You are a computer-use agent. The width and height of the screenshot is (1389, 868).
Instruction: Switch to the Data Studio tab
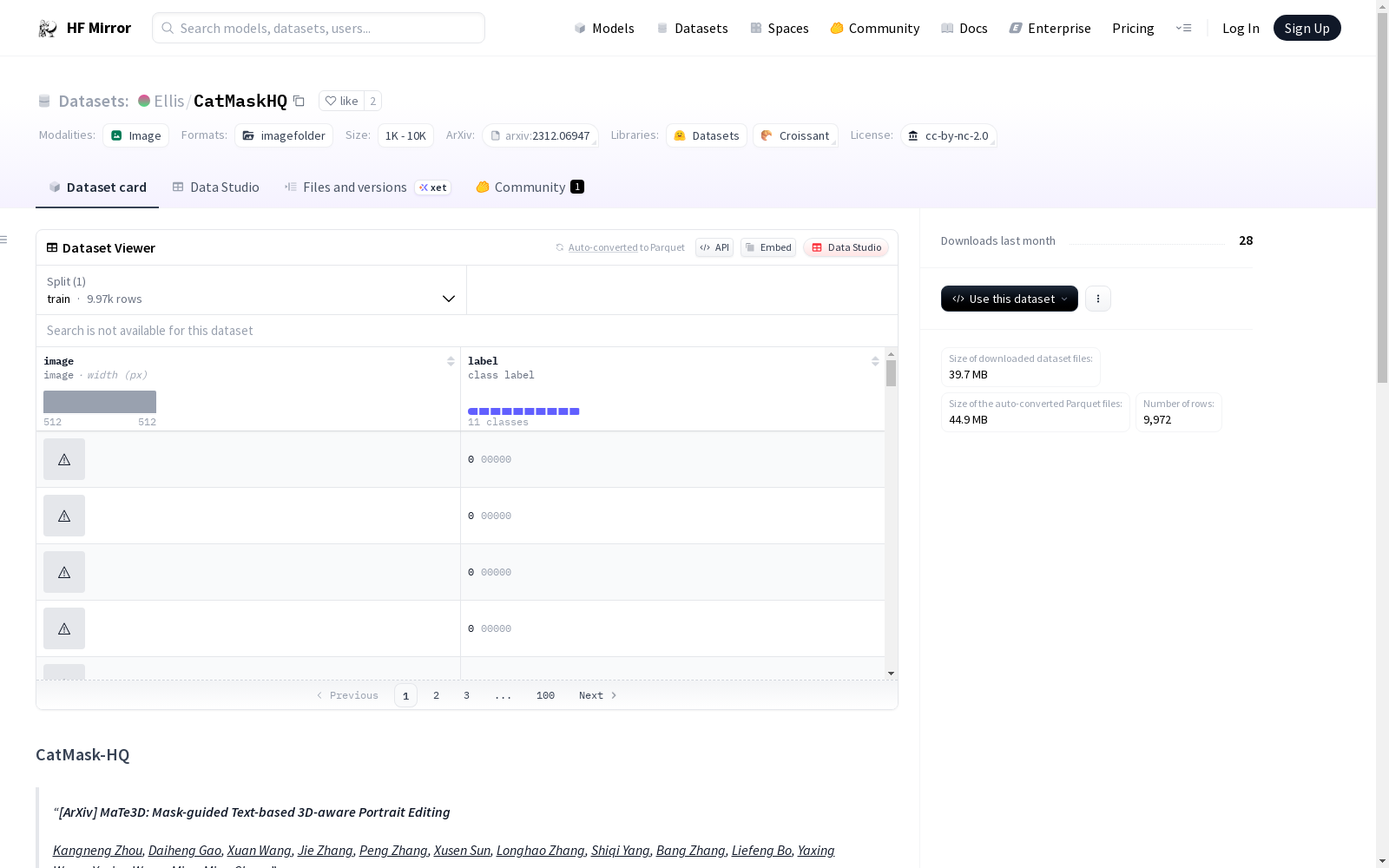(216, 187)
